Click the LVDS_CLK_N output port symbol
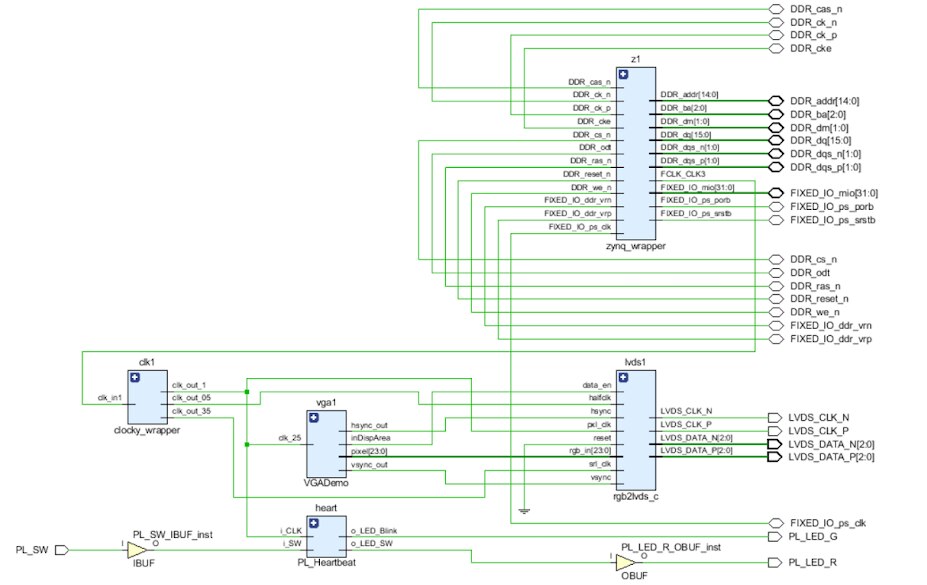This screenshot has height=585, width=927. pos(774,418)
